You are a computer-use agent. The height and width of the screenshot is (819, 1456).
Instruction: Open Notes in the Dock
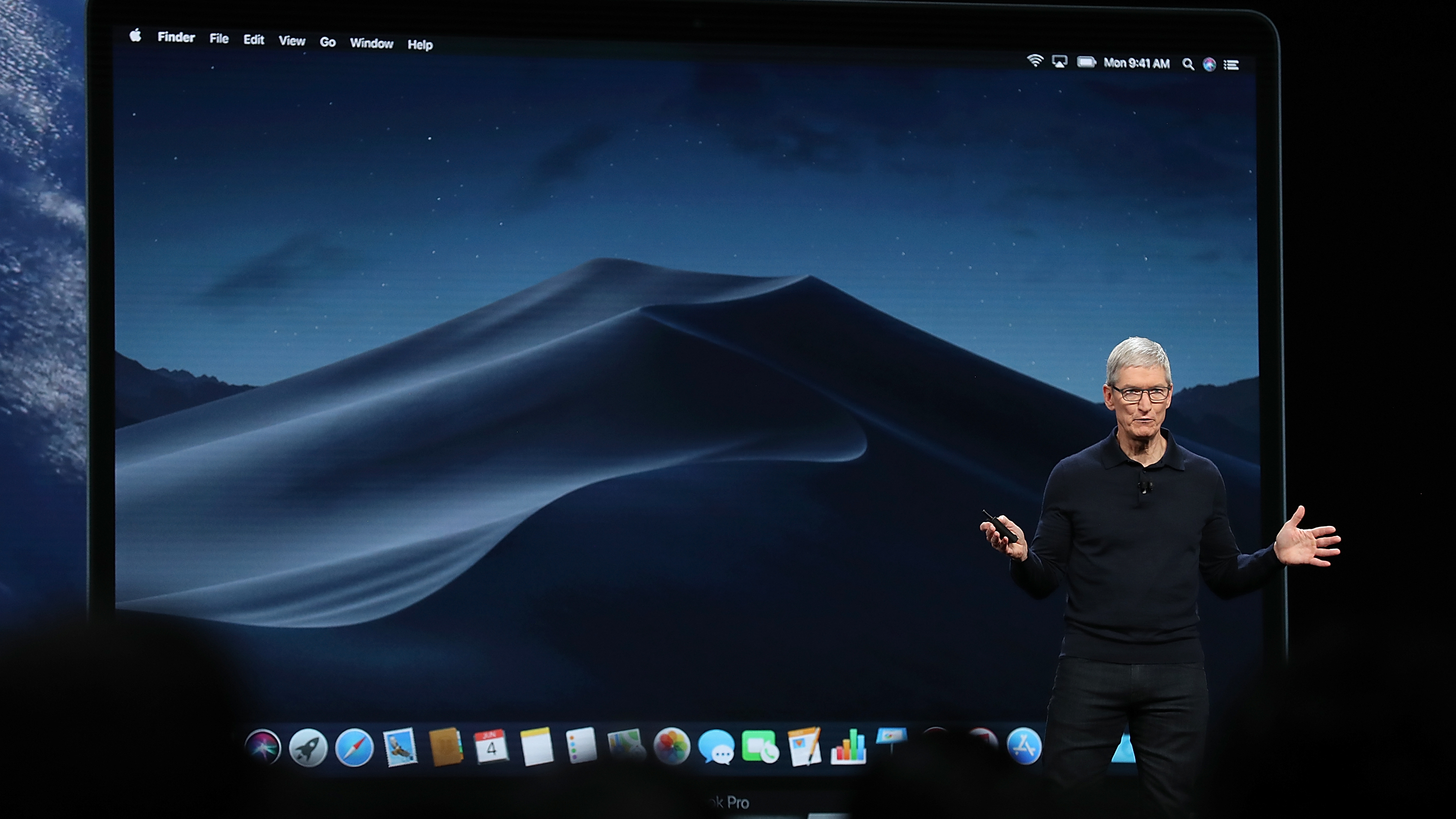[x=536, y=746]
